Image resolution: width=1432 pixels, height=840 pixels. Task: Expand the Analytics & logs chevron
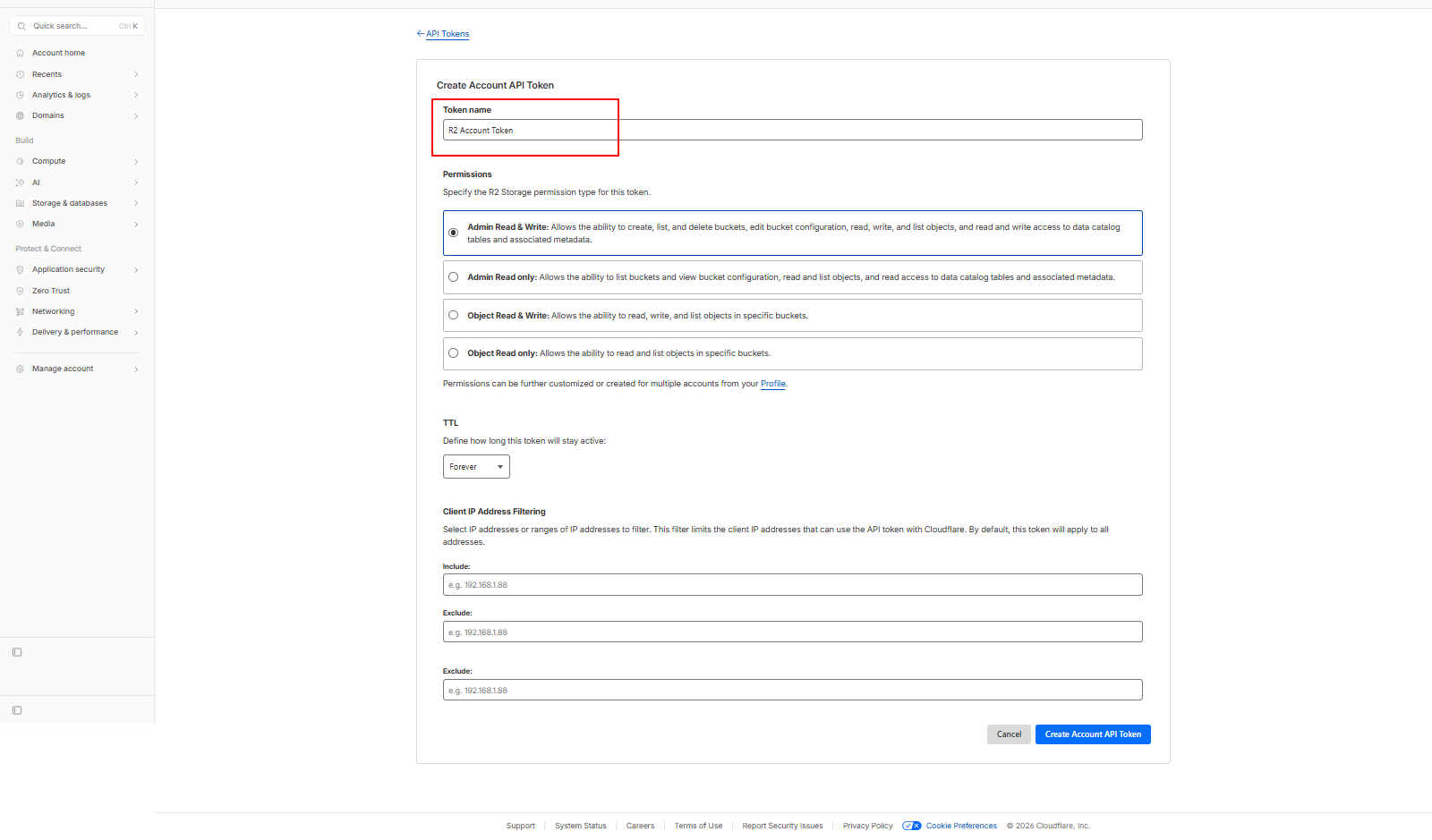[x=136, y=95]
